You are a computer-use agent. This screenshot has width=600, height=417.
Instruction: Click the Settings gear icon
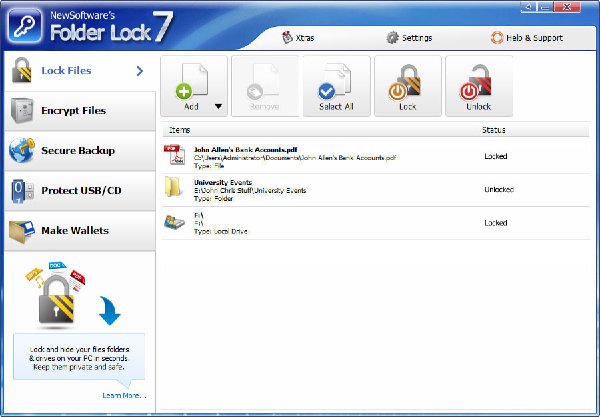[392, 37]
